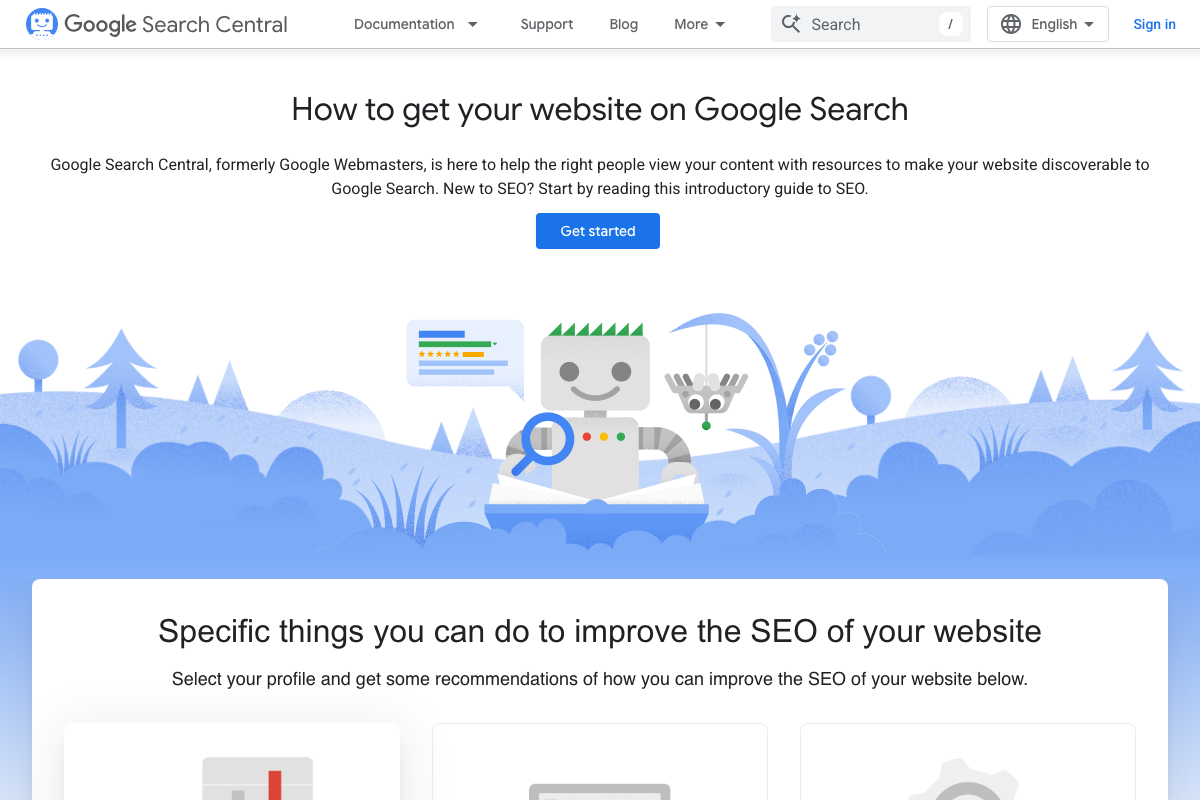Click the laptop illustration on middle card

coord(600,793)
